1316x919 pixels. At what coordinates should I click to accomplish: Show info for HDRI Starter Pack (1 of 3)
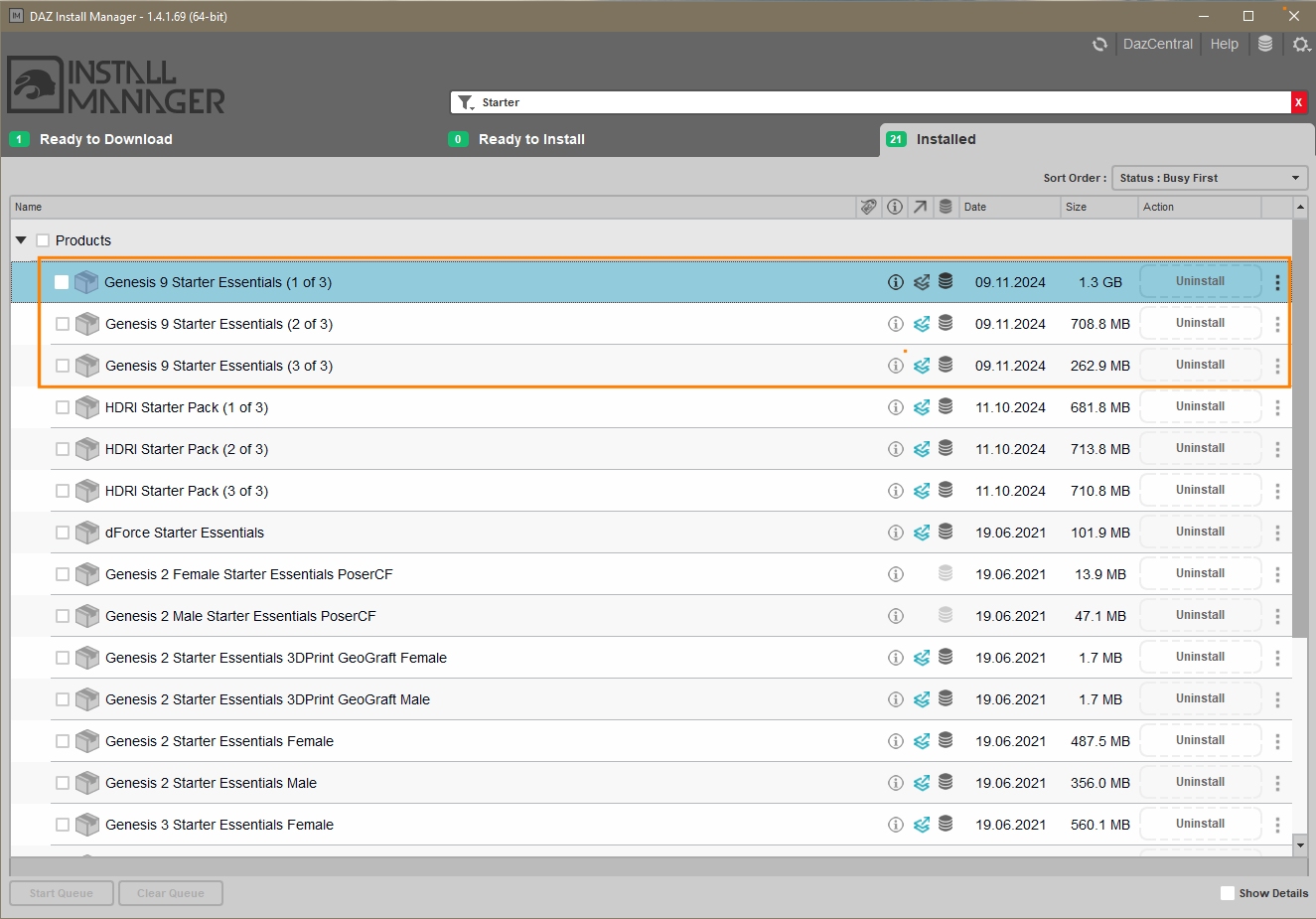[x=896, y=407]
